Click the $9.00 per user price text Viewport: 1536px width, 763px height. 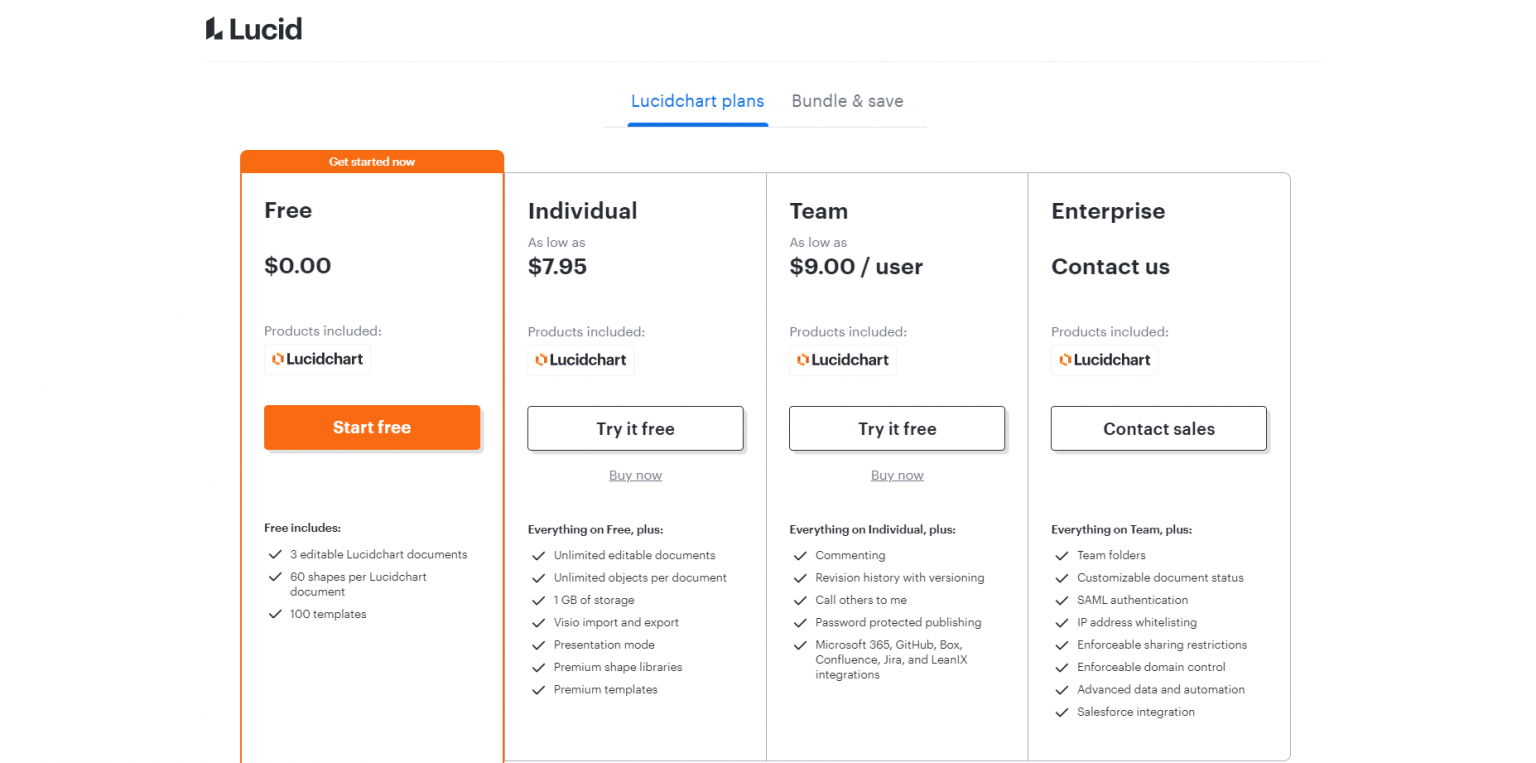(x=856, y=266)
